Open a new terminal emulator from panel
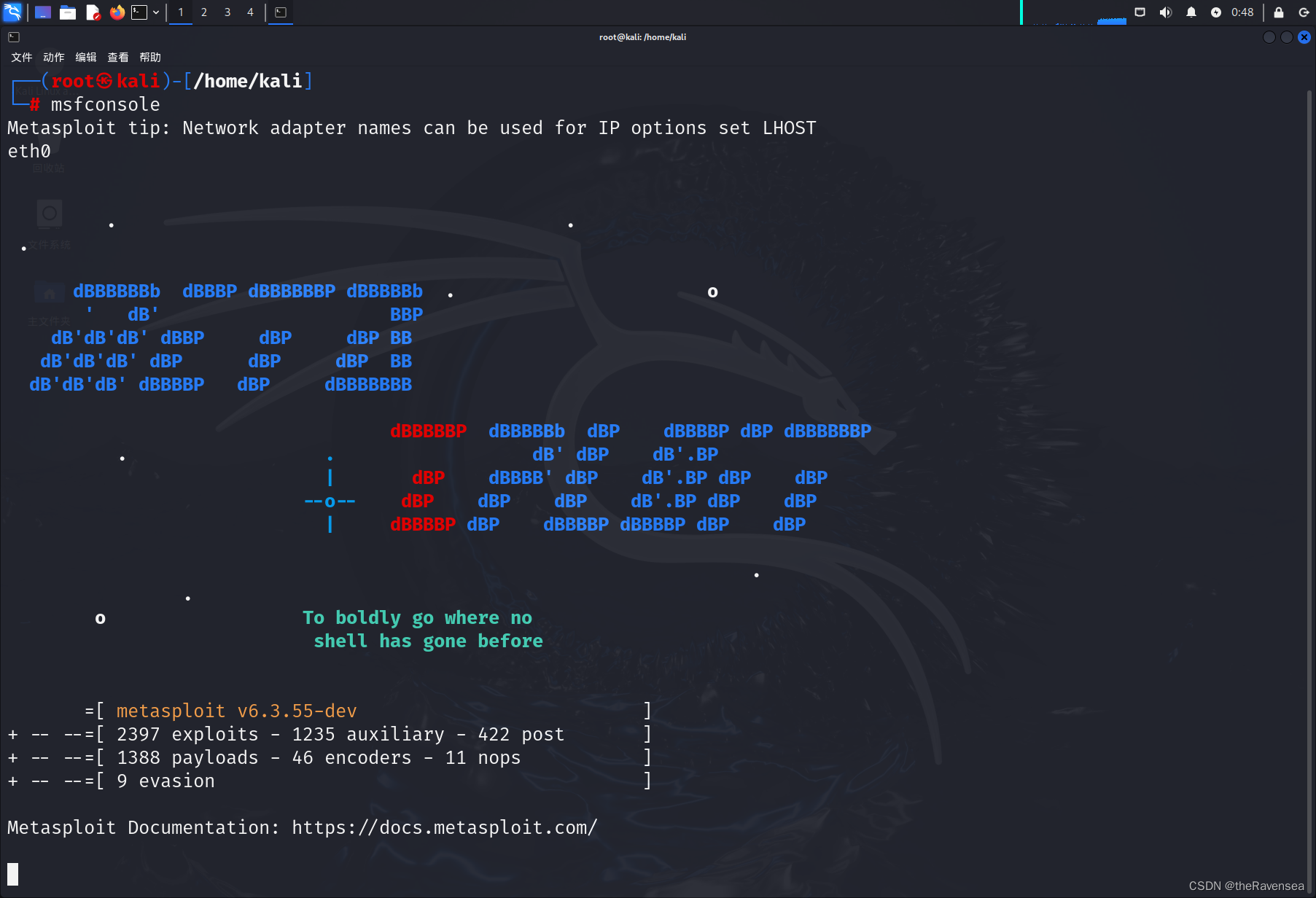1316x898 pixels. 139,12
